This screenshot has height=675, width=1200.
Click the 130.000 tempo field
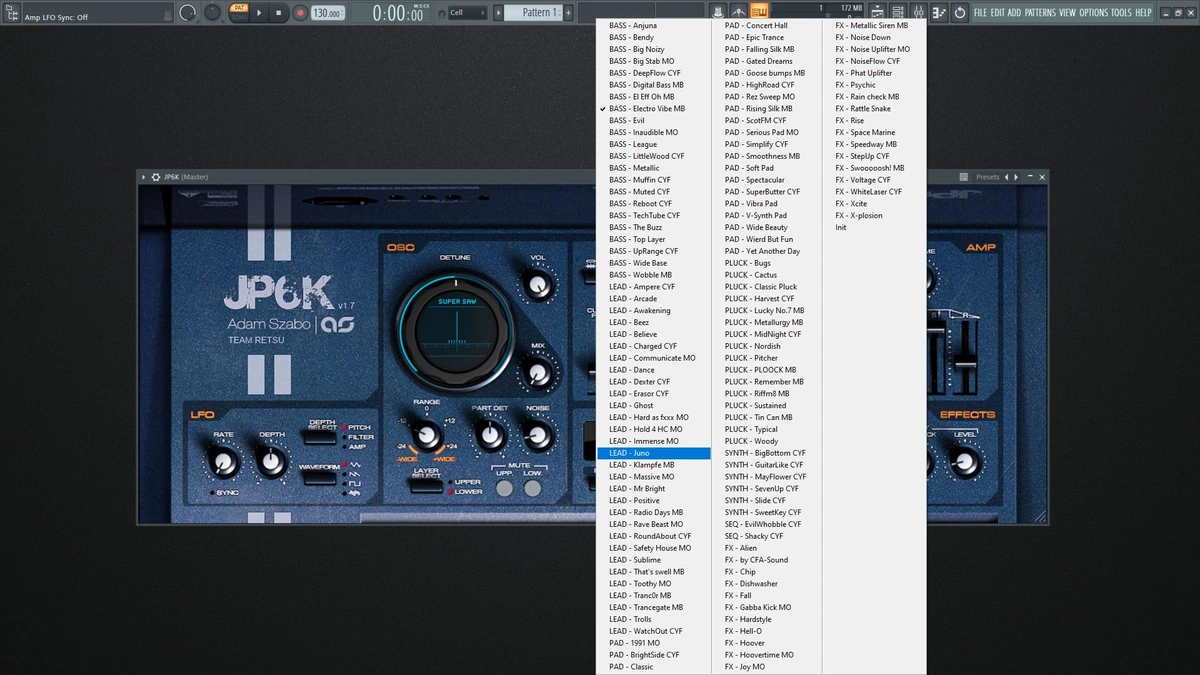(328, 13)
